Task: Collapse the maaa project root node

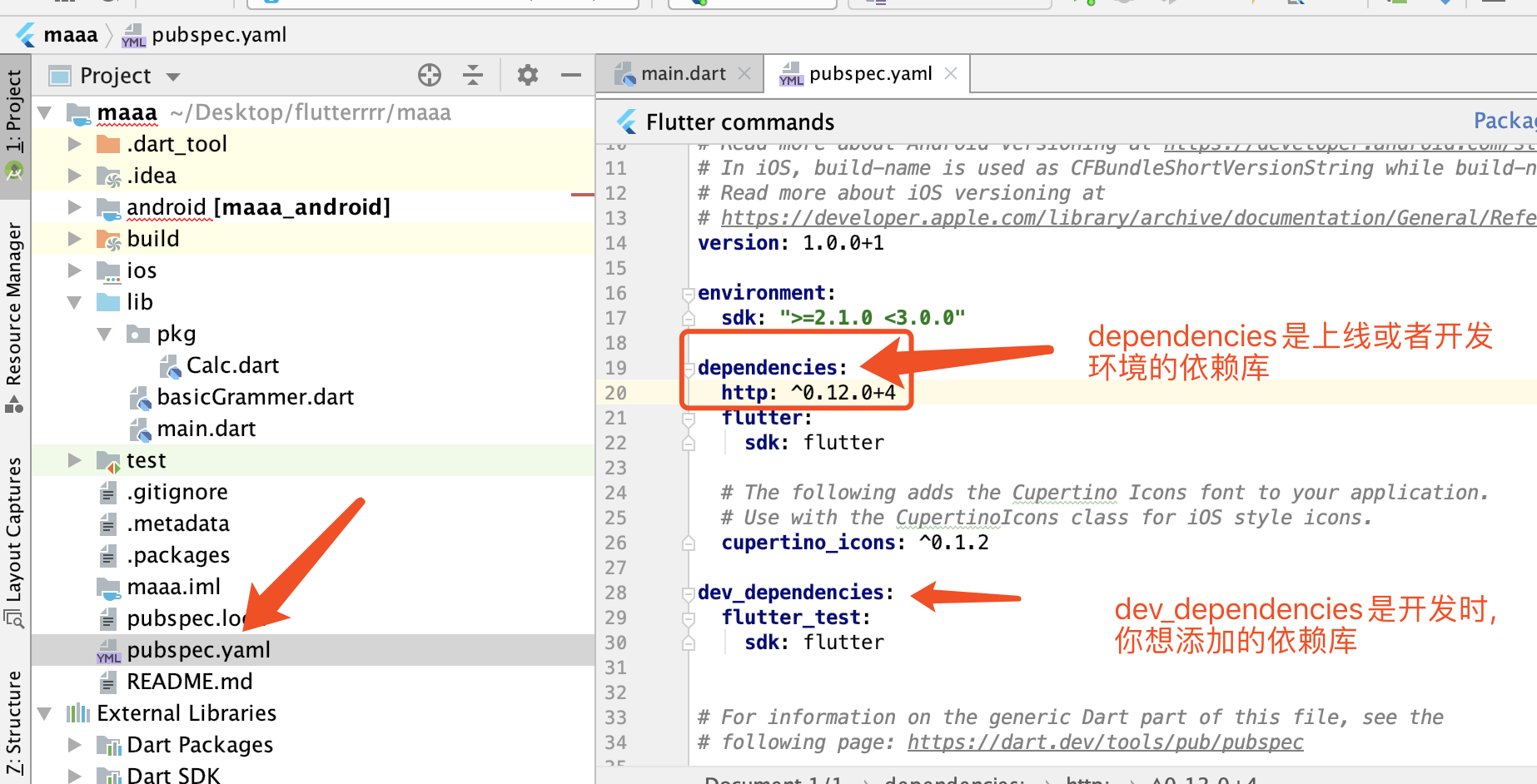Action: coord(45,112)
